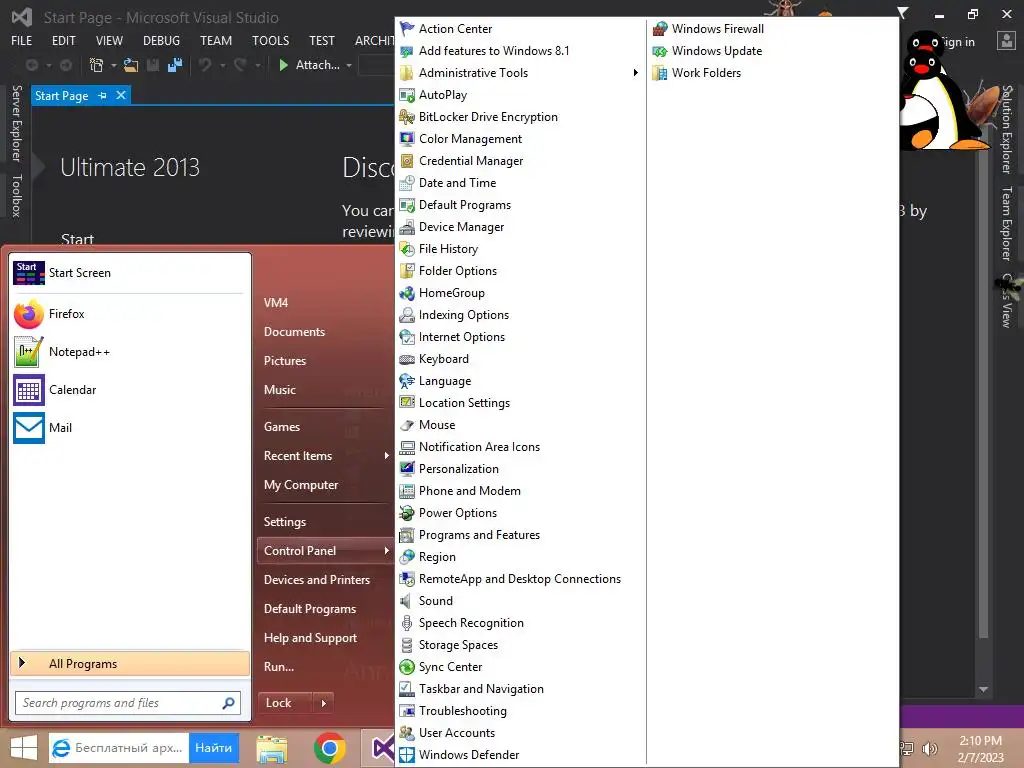
Task: Click the Sound speaker icon in the list
Action: 407,601
